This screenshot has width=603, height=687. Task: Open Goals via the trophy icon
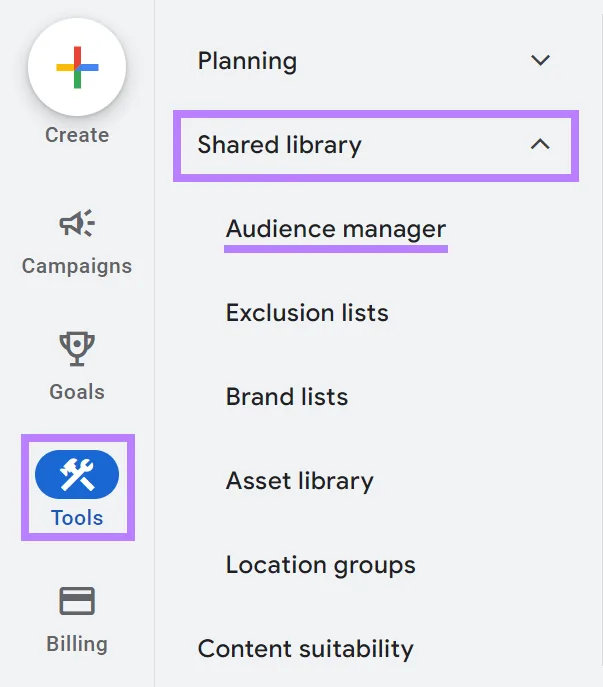tap(77, 349)
